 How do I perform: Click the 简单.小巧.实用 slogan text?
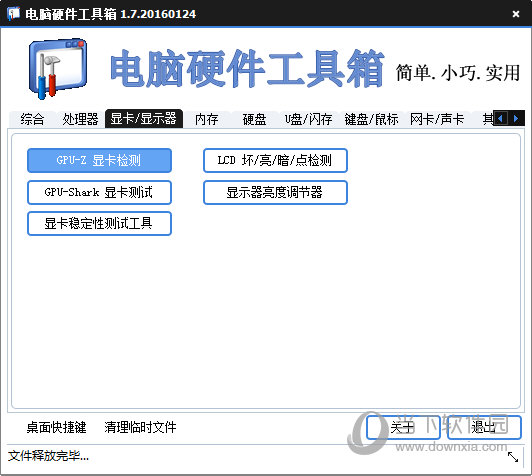point(458,73)
